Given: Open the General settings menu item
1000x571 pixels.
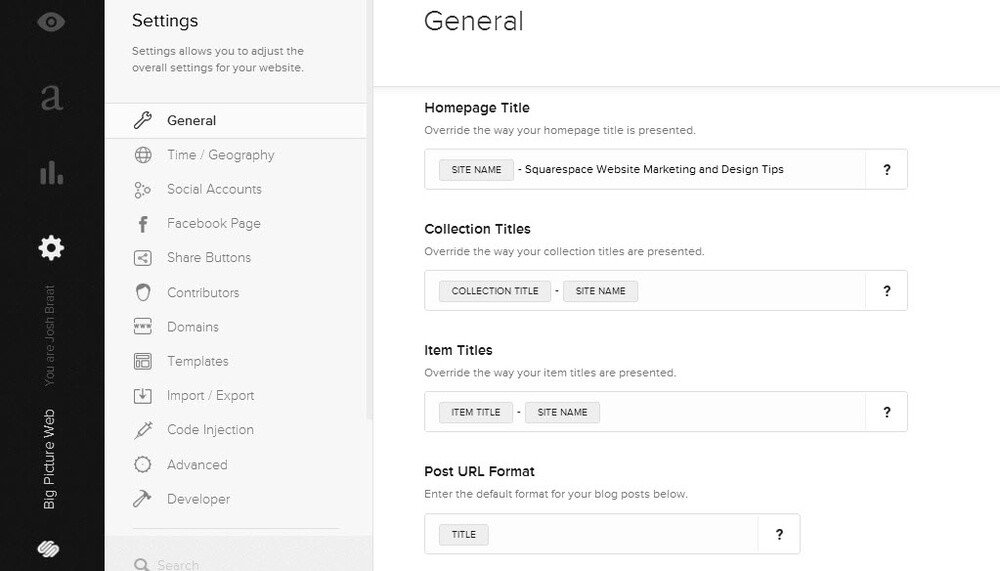Looking at the screenshot, I should click(236, 121).
